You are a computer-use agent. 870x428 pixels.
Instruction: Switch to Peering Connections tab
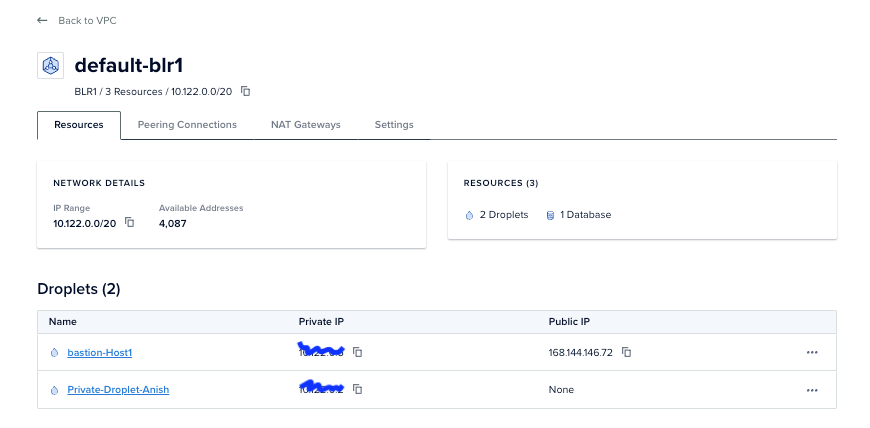187,125
